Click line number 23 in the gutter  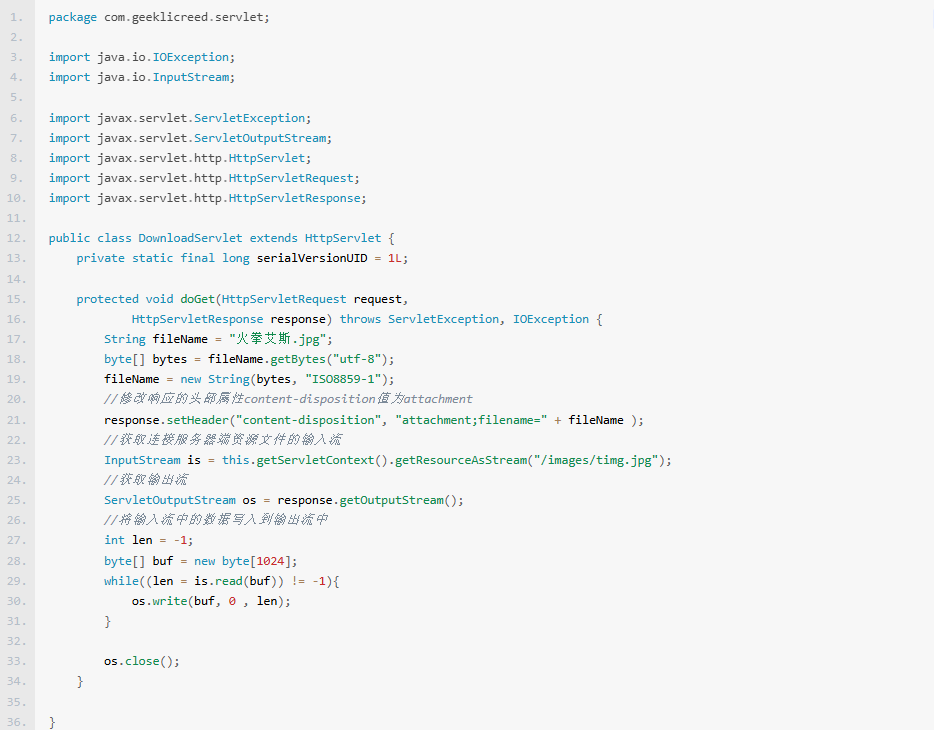[17, 460]
